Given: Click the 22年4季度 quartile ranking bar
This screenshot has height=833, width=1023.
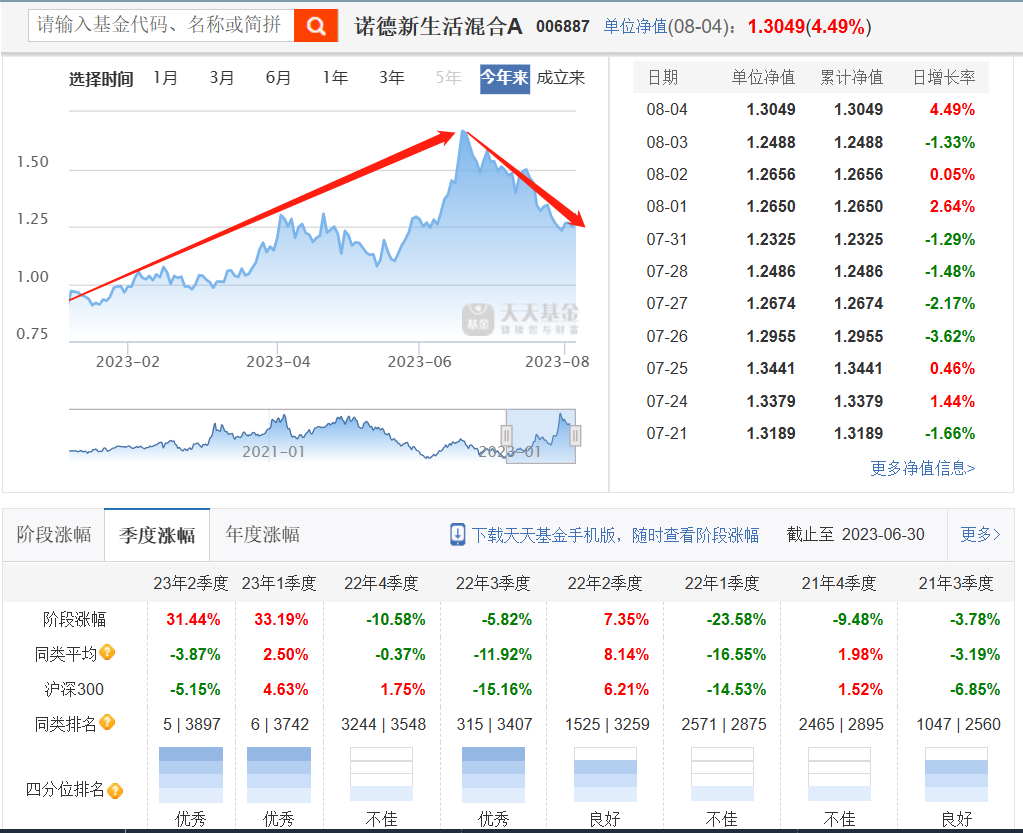Looking at the screenshot, I should click(x=381, y=774).
